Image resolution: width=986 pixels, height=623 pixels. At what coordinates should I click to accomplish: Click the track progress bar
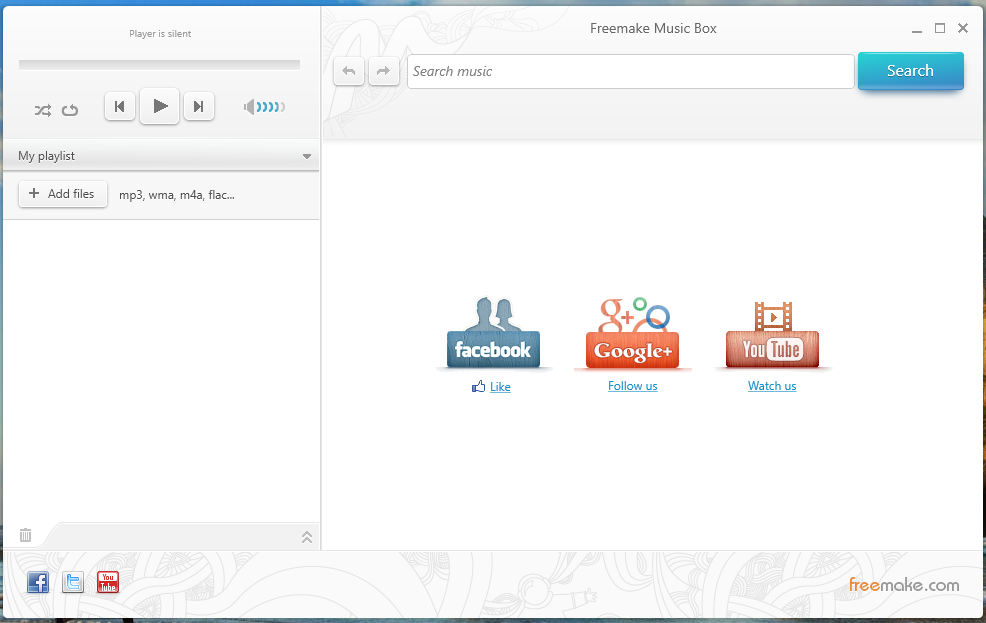[x=159, y=65]
